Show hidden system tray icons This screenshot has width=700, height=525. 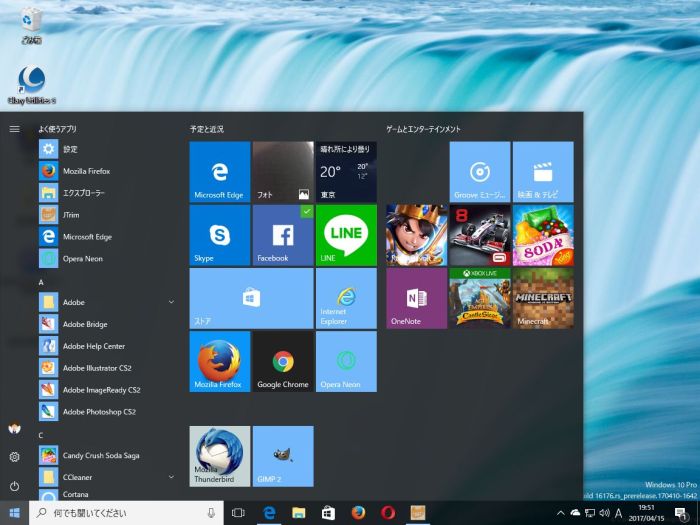[x=560, y=513]
